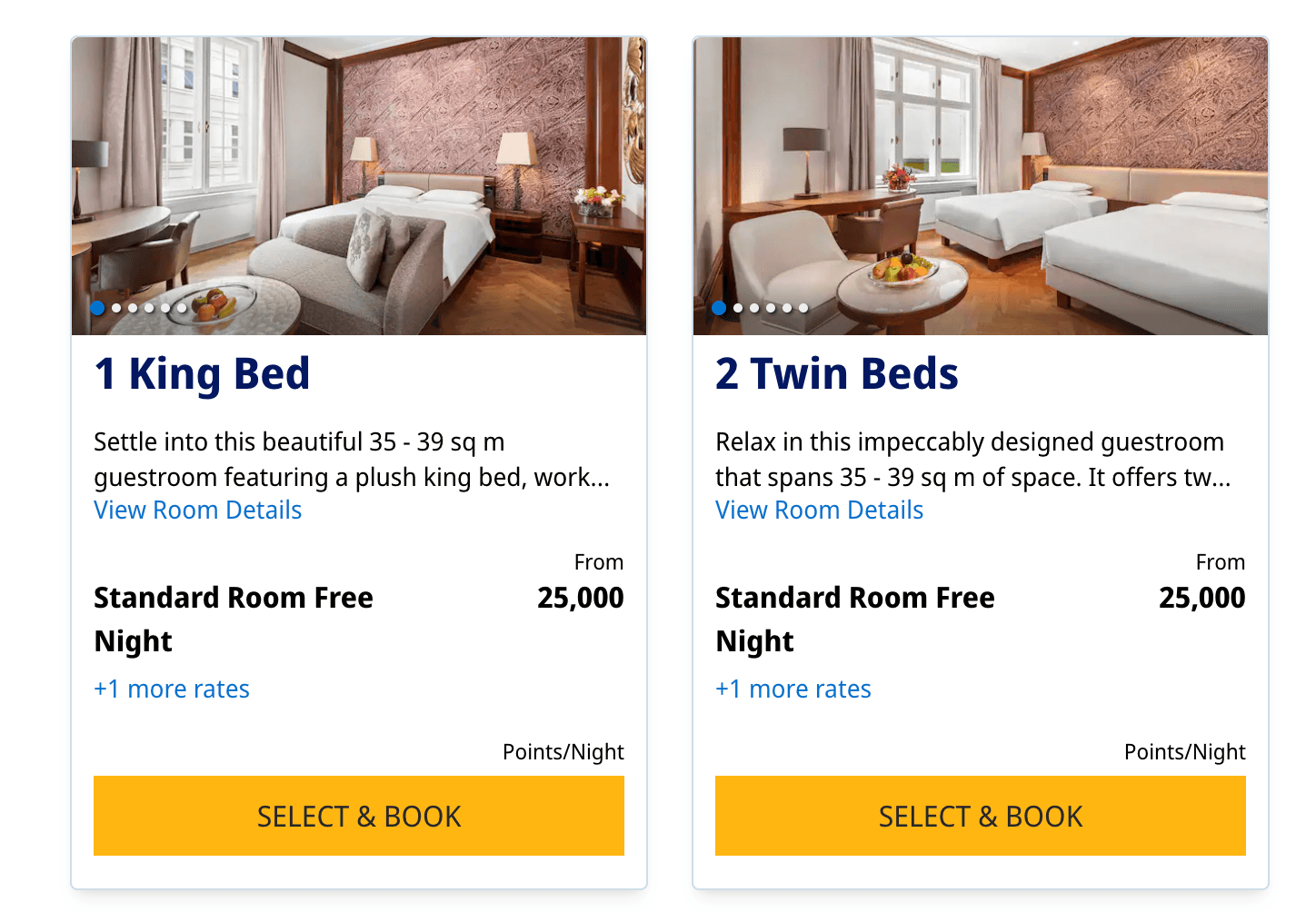Jump to last carousel dot on King Bed photo
The height and width of the screenshot is (912, 1316).
pos(182,308)
